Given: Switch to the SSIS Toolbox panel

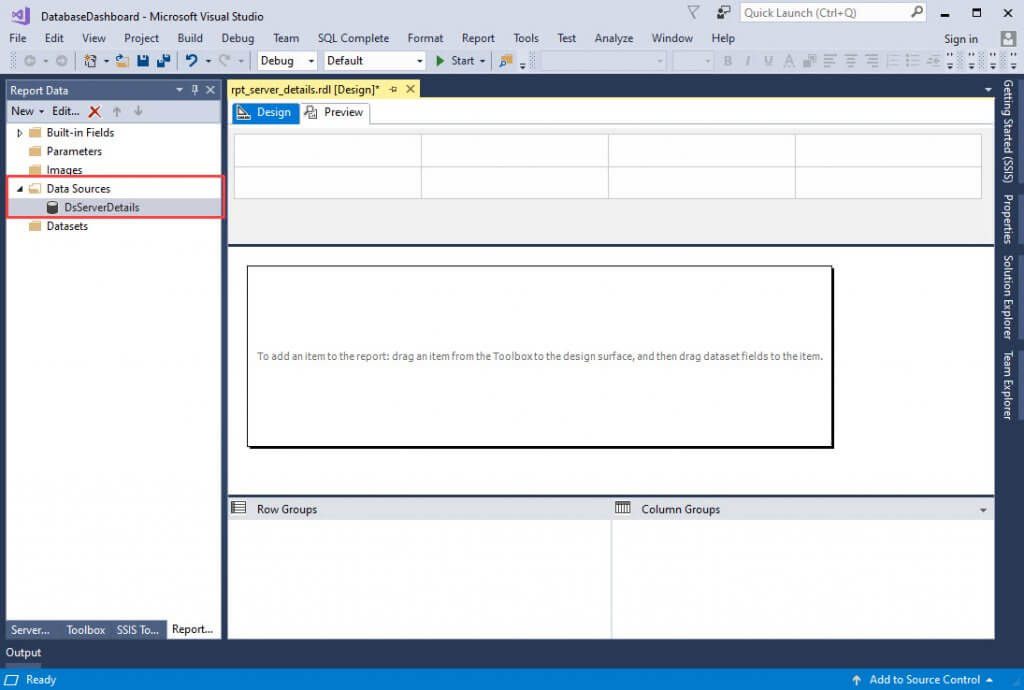Looking at the screenshot, I should pyautogui.click(x=138, y=630).
